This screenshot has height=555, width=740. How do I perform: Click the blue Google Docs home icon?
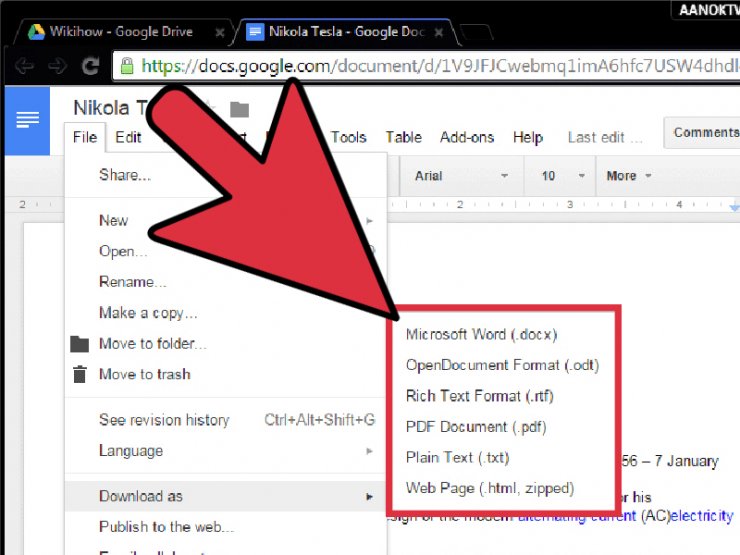(27, 120)
